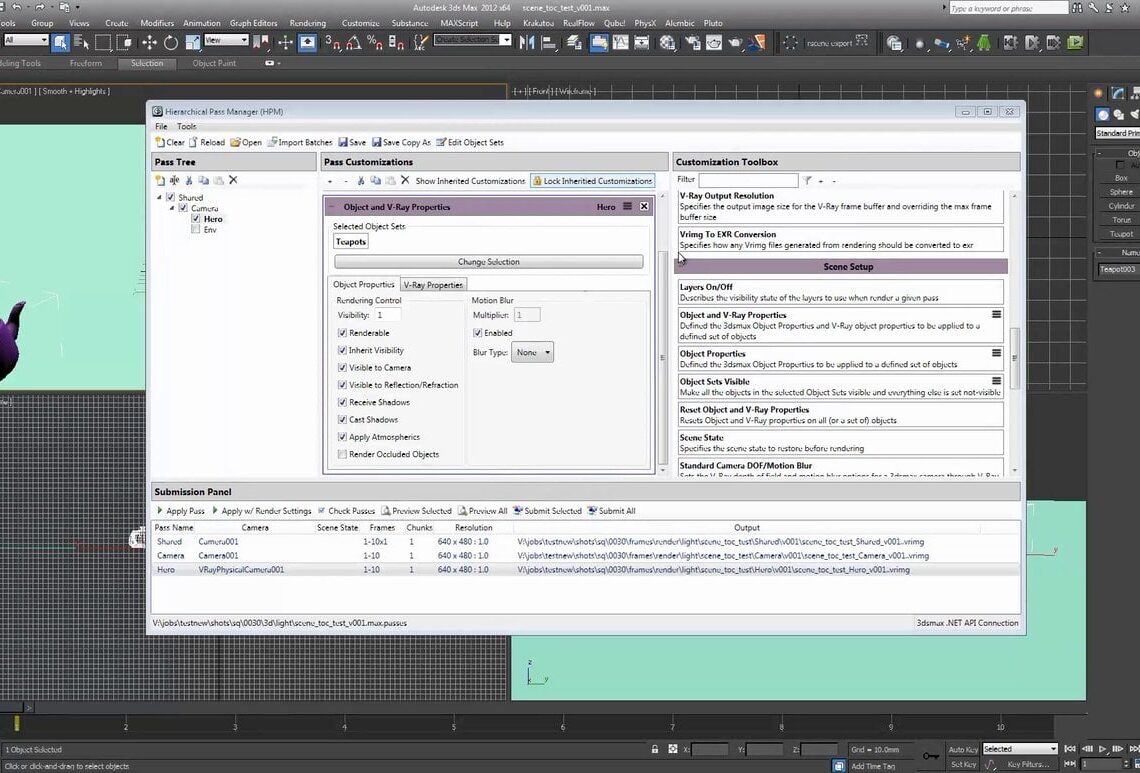The height and width of the screenshot is (773, 1140).
Task: Uncheck the Cast Shadows checkbox
Action: pyautogui.click(x=343, y=419)
